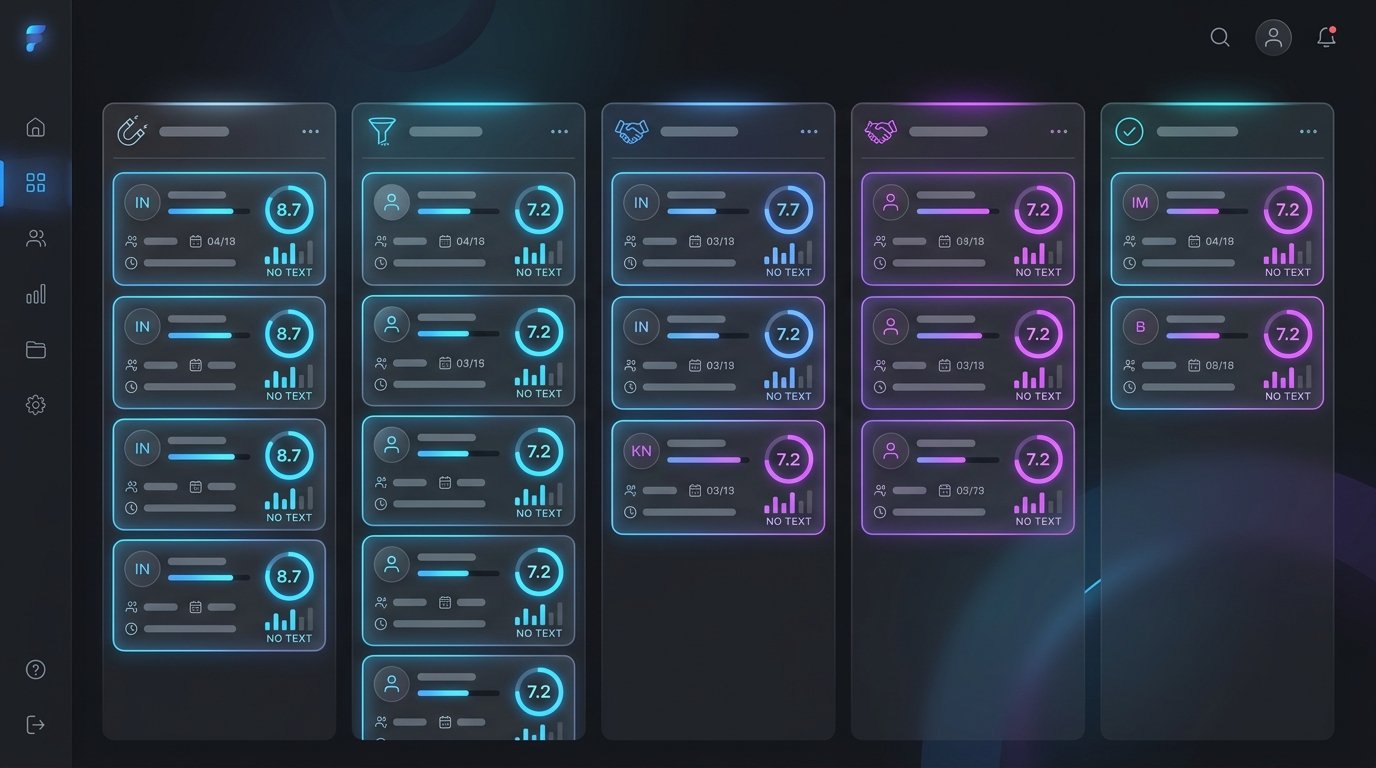Viewport: 1376px width, 768px height.
Task: Click the calendar icon on the KN card
Action: 695,490
